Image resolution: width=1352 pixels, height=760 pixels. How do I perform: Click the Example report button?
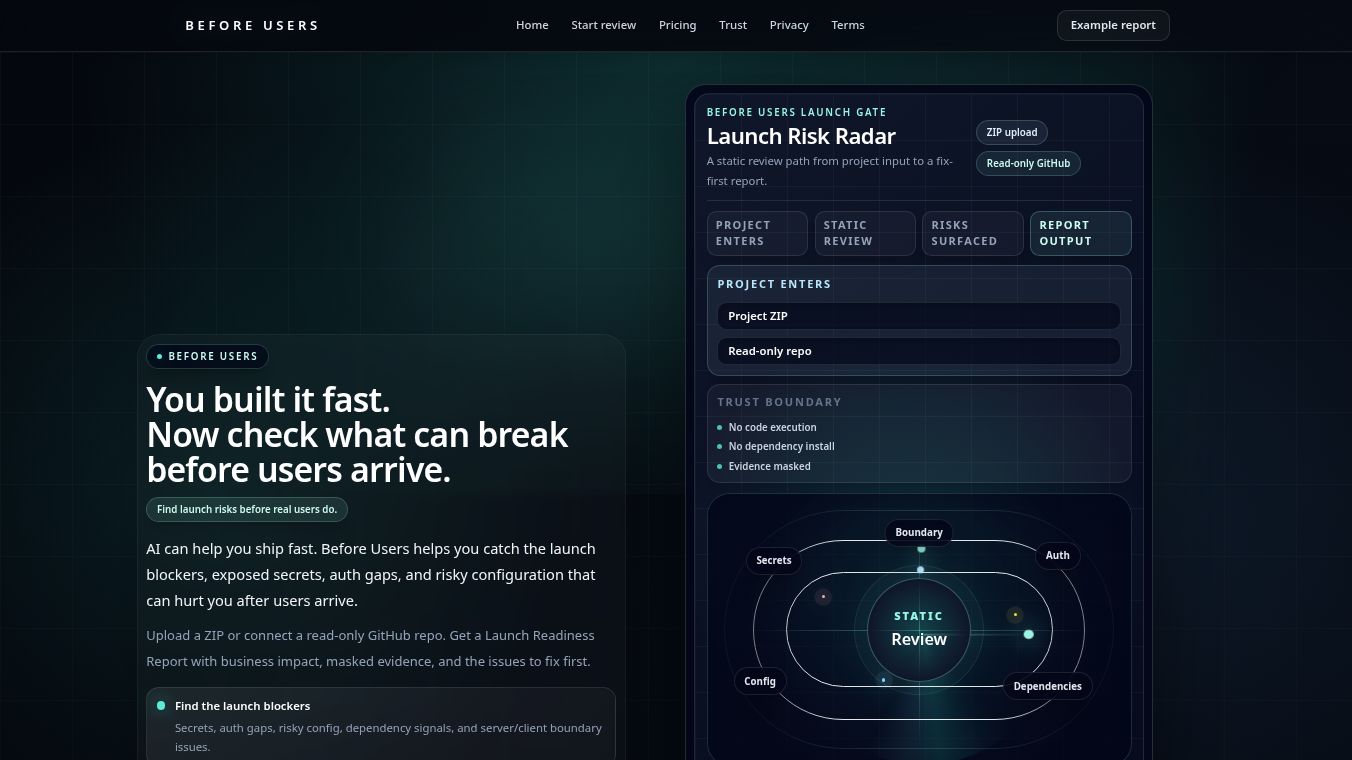[x=1113, y=25]
